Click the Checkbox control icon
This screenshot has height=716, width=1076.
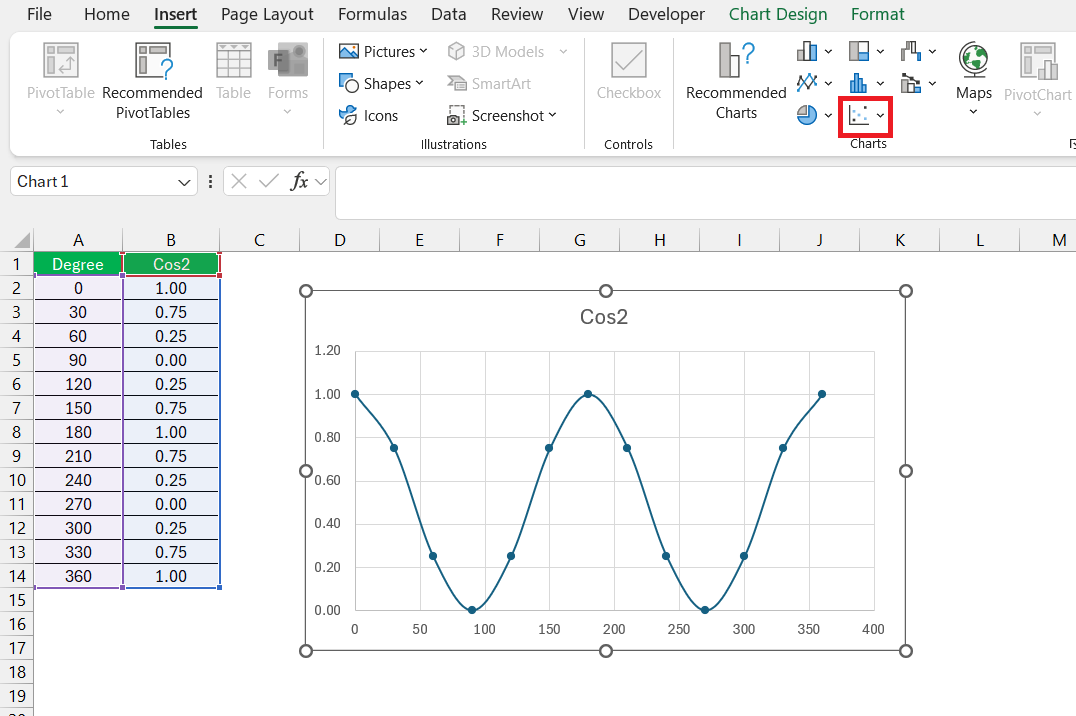coord(629,60)
